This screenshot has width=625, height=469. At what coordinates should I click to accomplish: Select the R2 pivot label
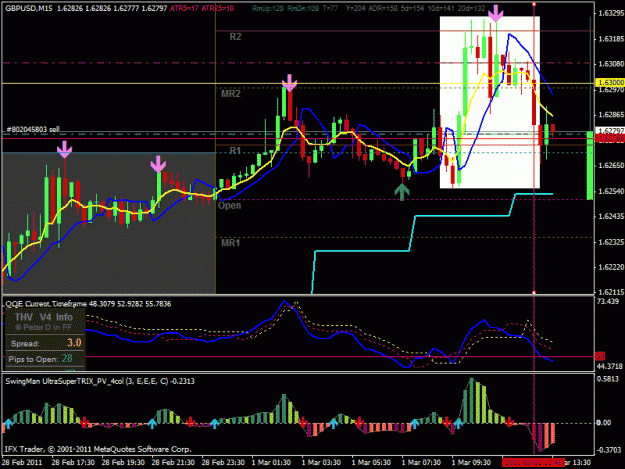tap(235, 37)
